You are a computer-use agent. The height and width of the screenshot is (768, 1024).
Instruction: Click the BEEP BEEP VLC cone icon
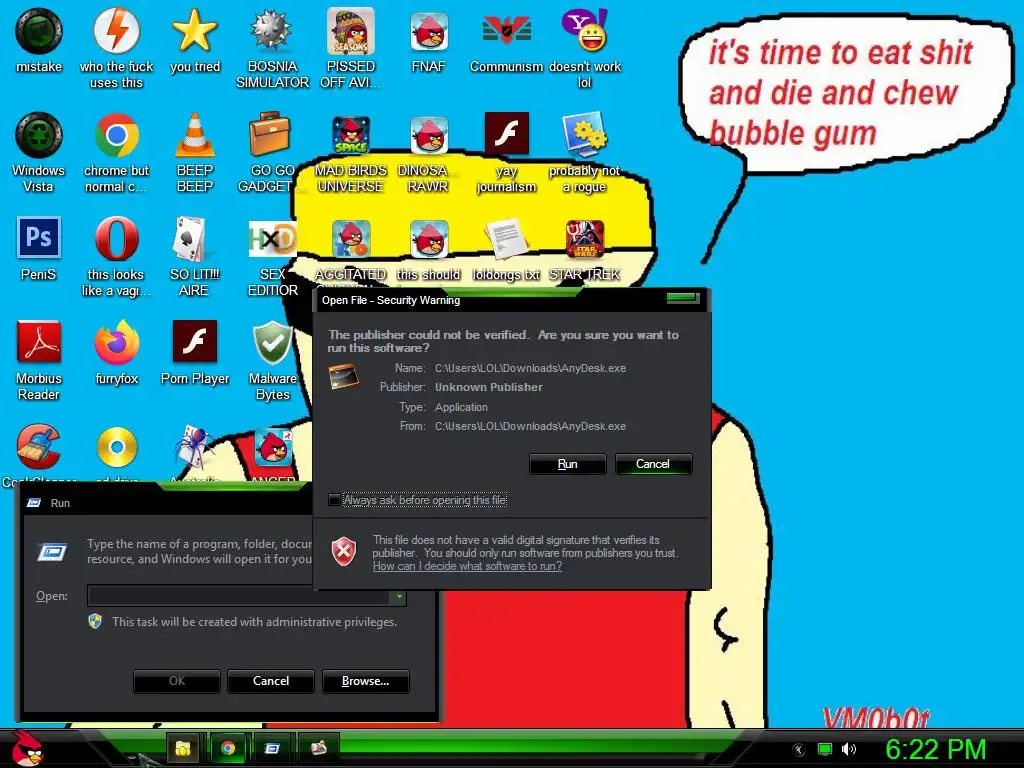tap(195, 135)
